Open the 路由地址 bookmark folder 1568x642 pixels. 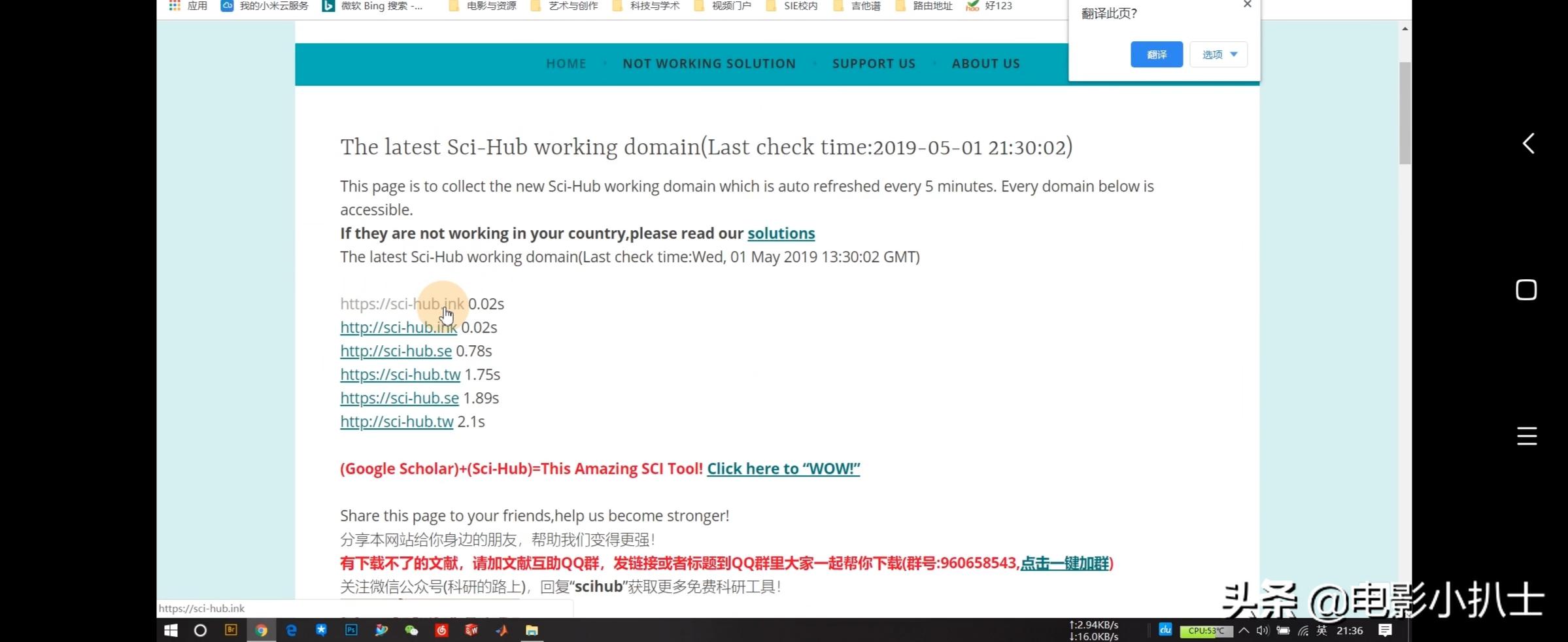pyautogui.click(x=924, y=6)
